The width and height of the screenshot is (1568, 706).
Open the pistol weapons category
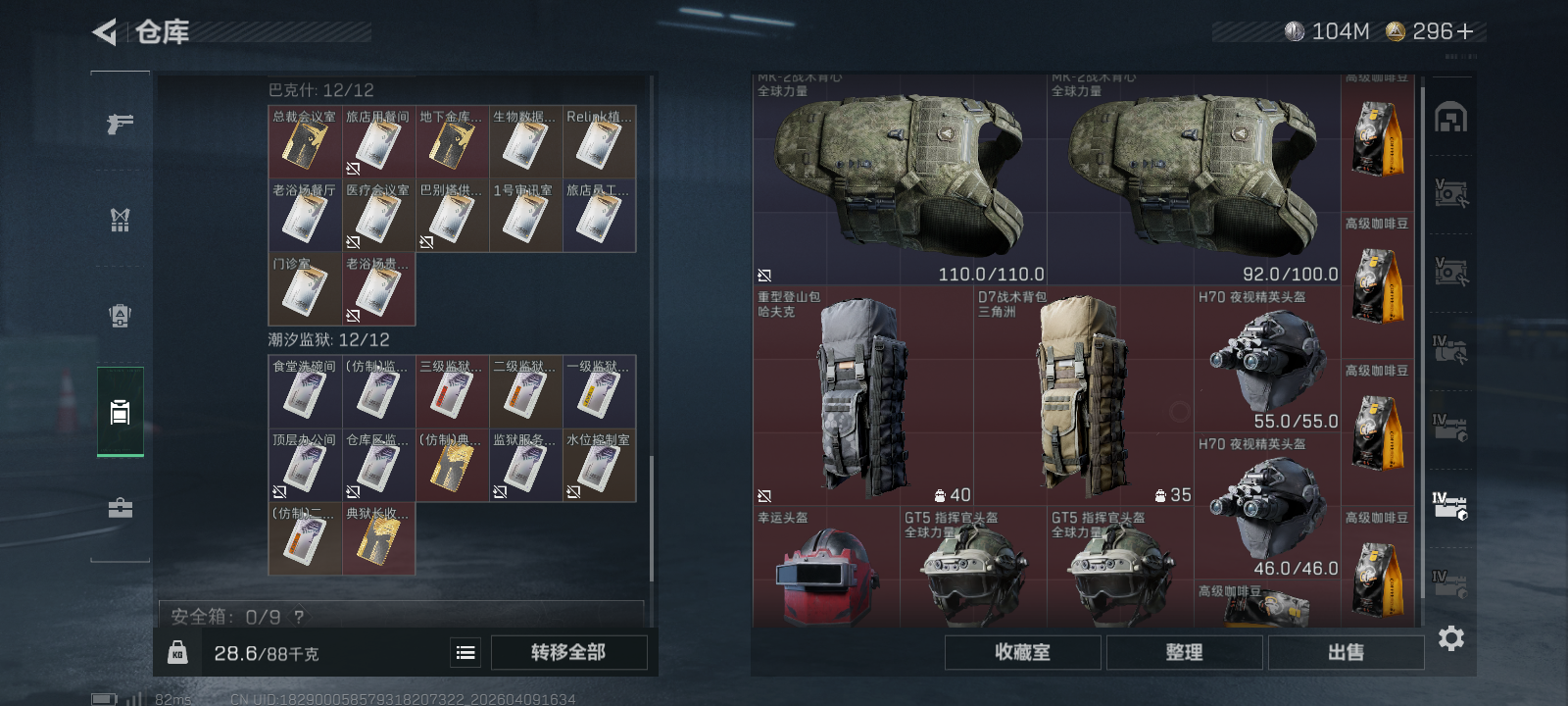click(120, 124)
